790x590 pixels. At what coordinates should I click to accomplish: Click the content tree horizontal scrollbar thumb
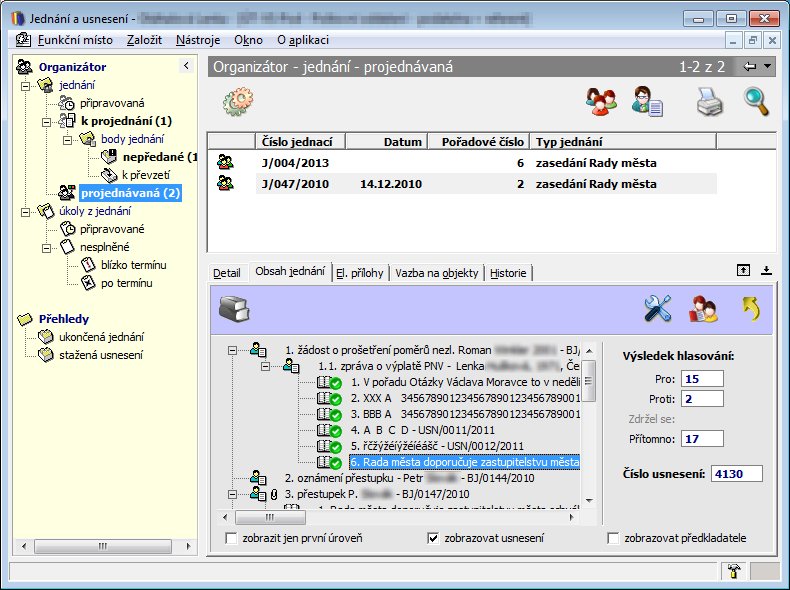(270, 517)
